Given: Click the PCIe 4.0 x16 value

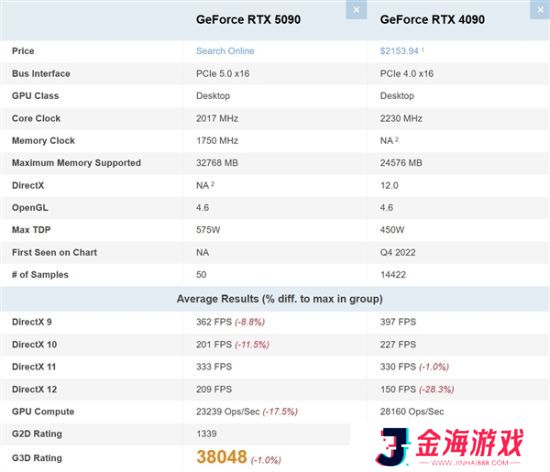Looking at the screenshot, I should coord(407,74).
